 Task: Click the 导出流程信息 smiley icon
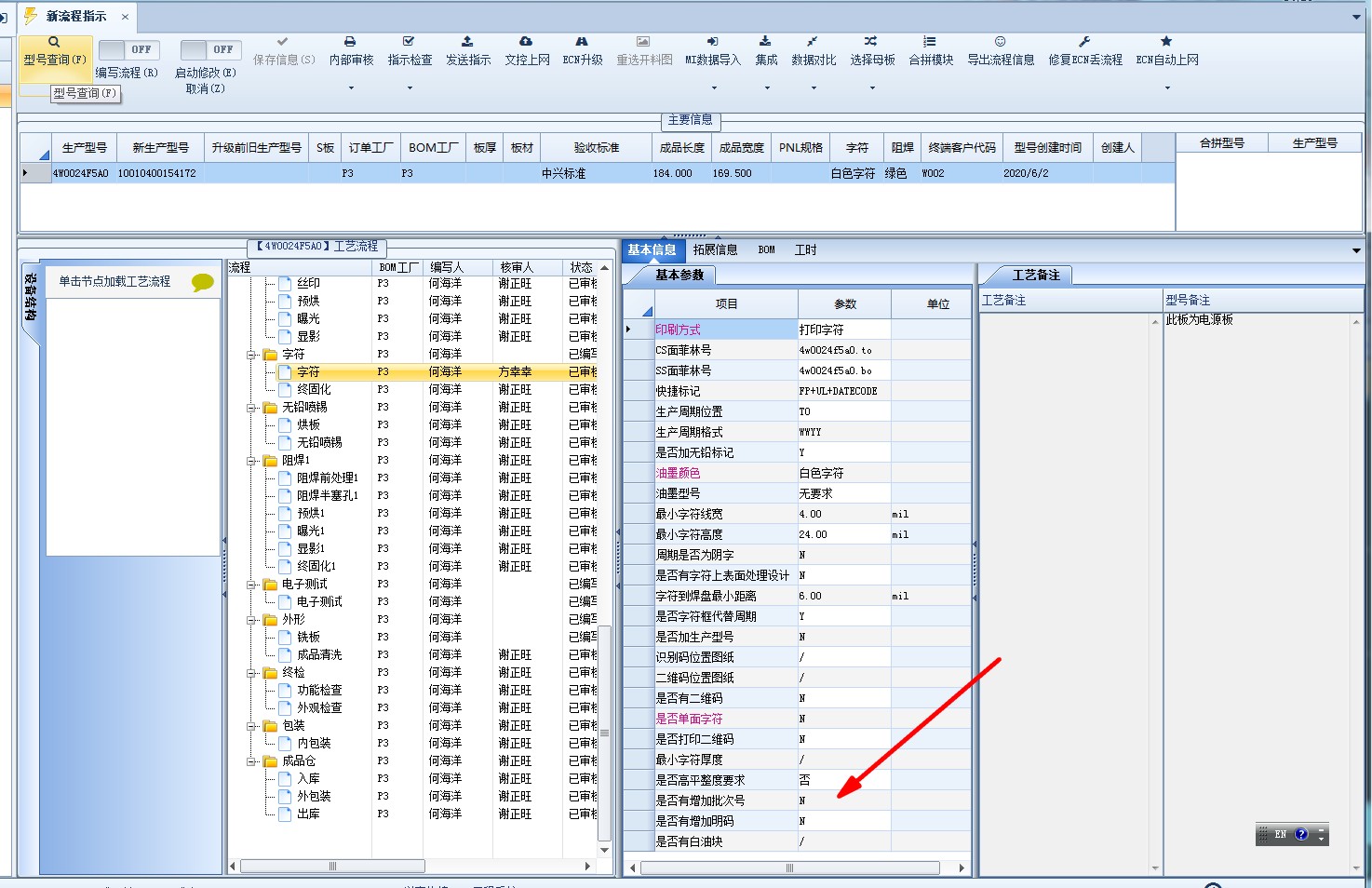(x=1001, y=42)
